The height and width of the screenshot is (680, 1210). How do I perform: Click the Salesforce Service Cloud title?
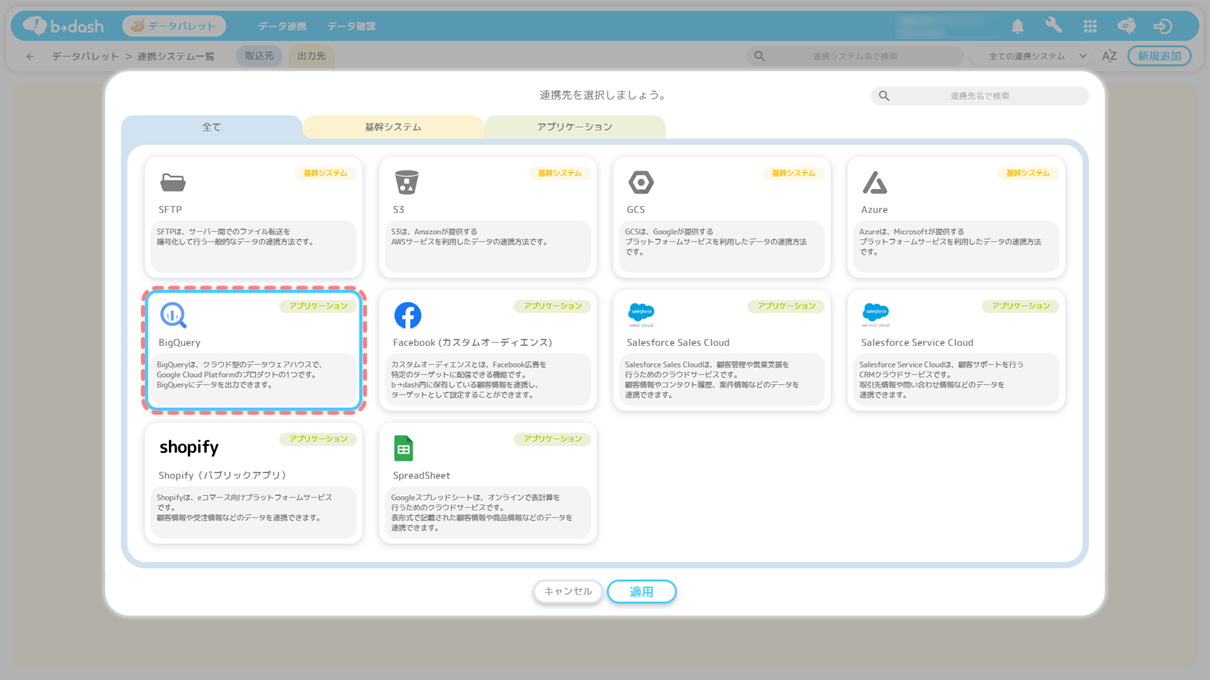(x=917, y=343)
